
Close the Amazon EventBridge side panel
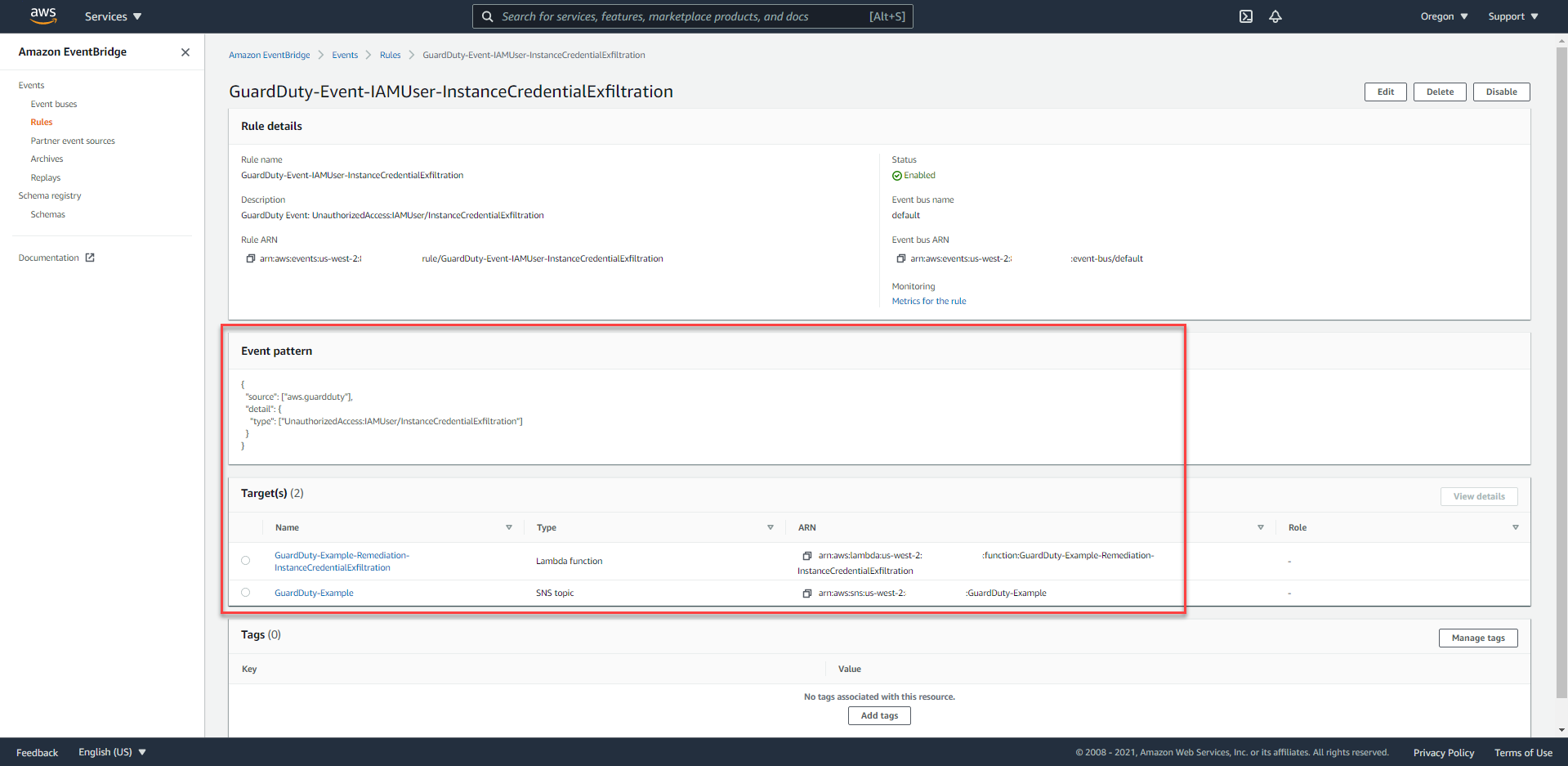(185, 52)
